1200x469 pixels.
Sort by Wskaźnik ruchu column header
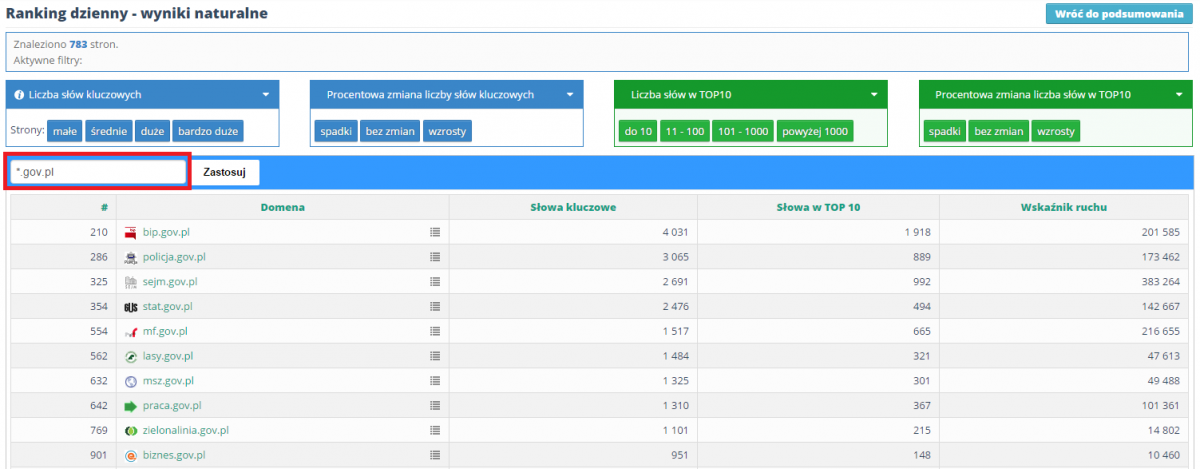click(x=1063, y=207)
